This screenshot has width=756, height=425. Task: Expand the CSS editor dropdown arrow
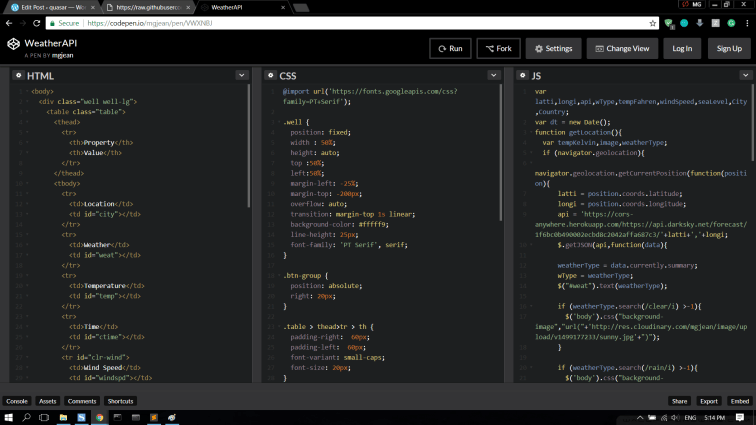(x=494, y=76)
